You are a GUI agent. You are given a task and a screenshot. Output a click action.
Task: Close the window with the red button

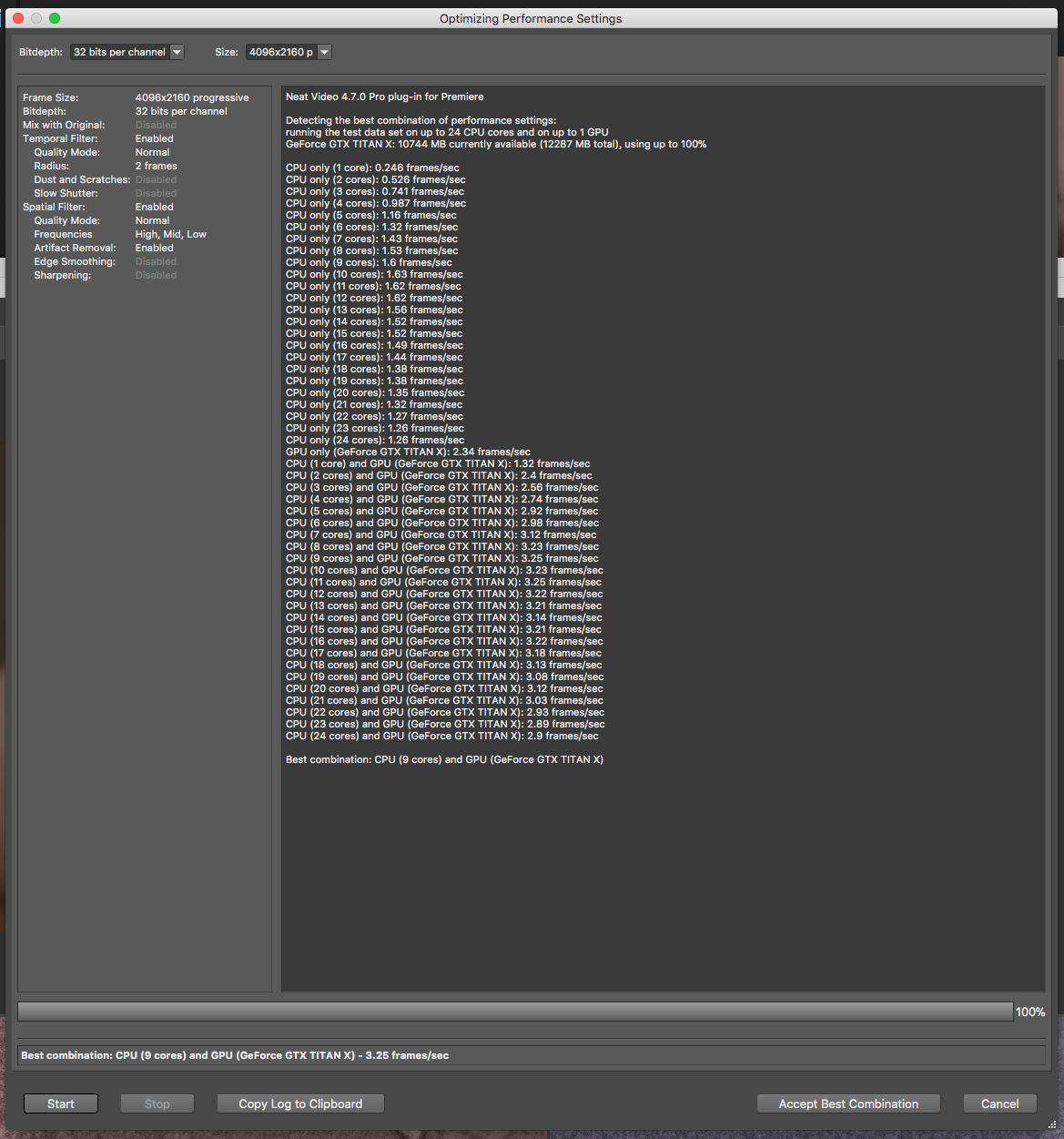tap(18, 18)
